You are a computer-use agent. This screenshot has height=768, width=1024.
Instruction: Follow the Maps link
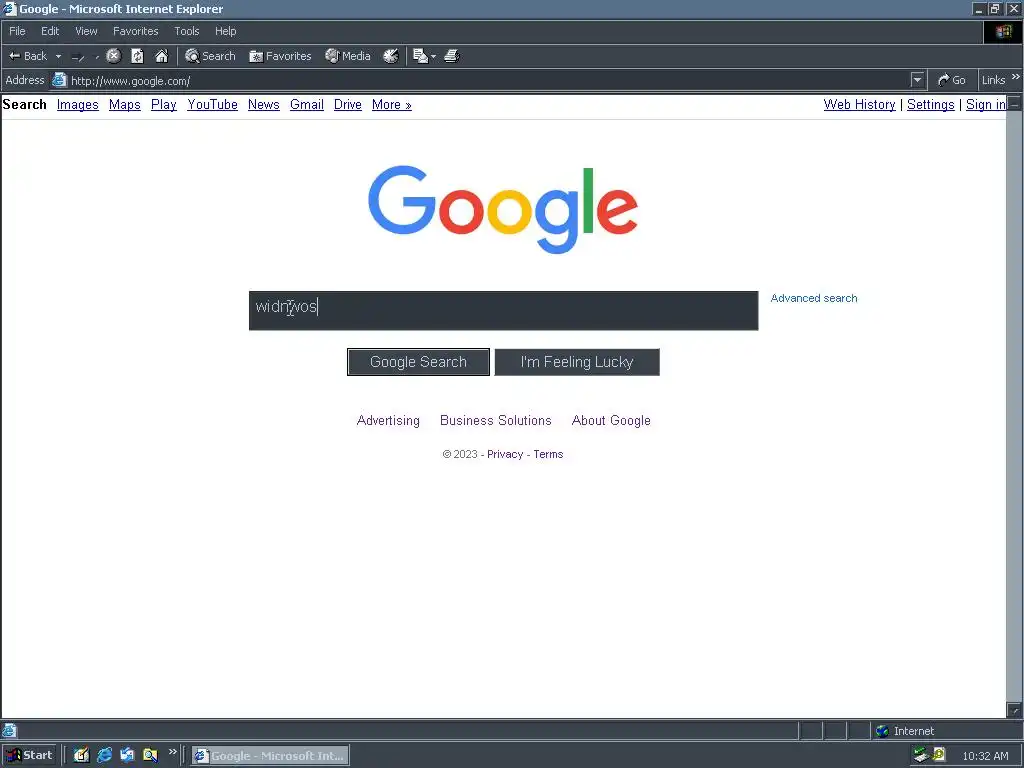point(125,104)
